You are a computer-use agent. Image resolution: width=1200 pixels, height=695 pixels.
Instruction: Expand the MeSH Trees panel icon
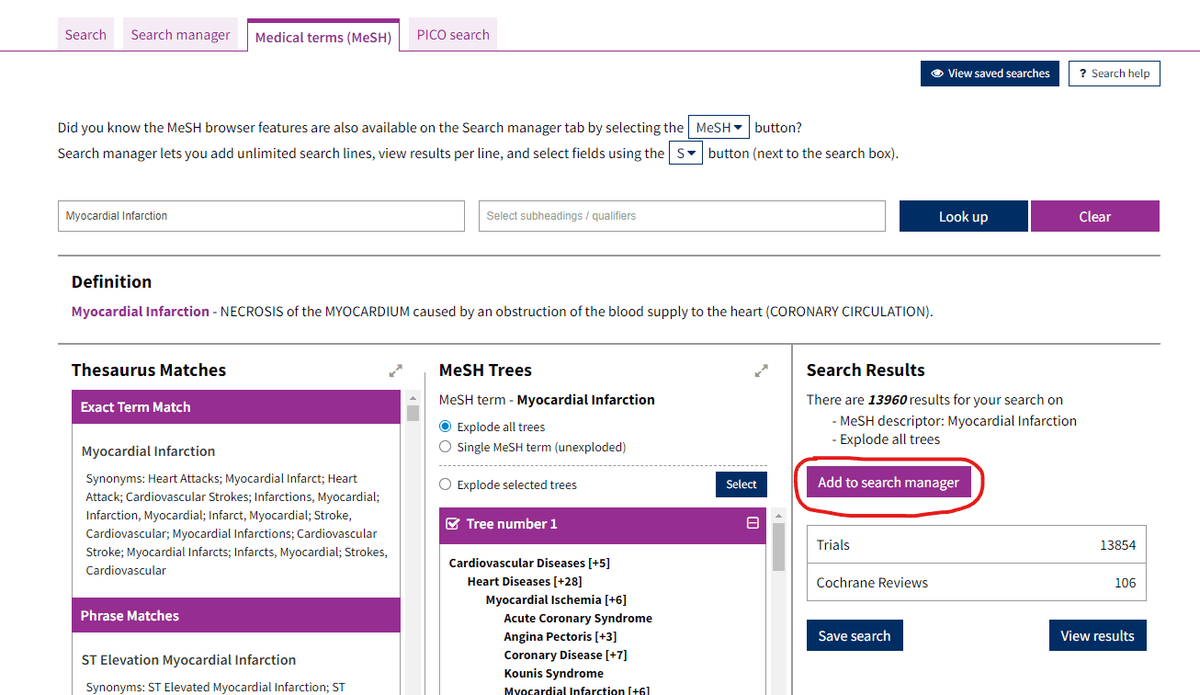pyautogui.click(x=762, y=371)
